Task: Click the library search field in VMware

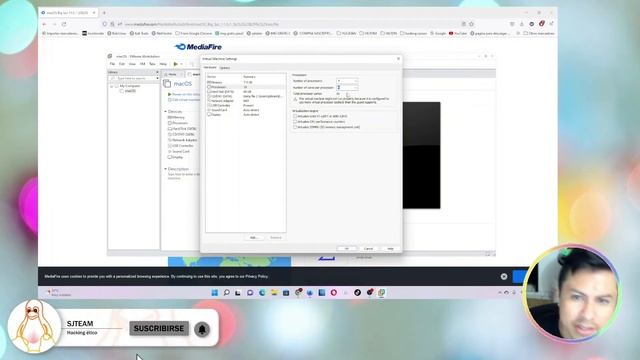Action: pos(134,78)
